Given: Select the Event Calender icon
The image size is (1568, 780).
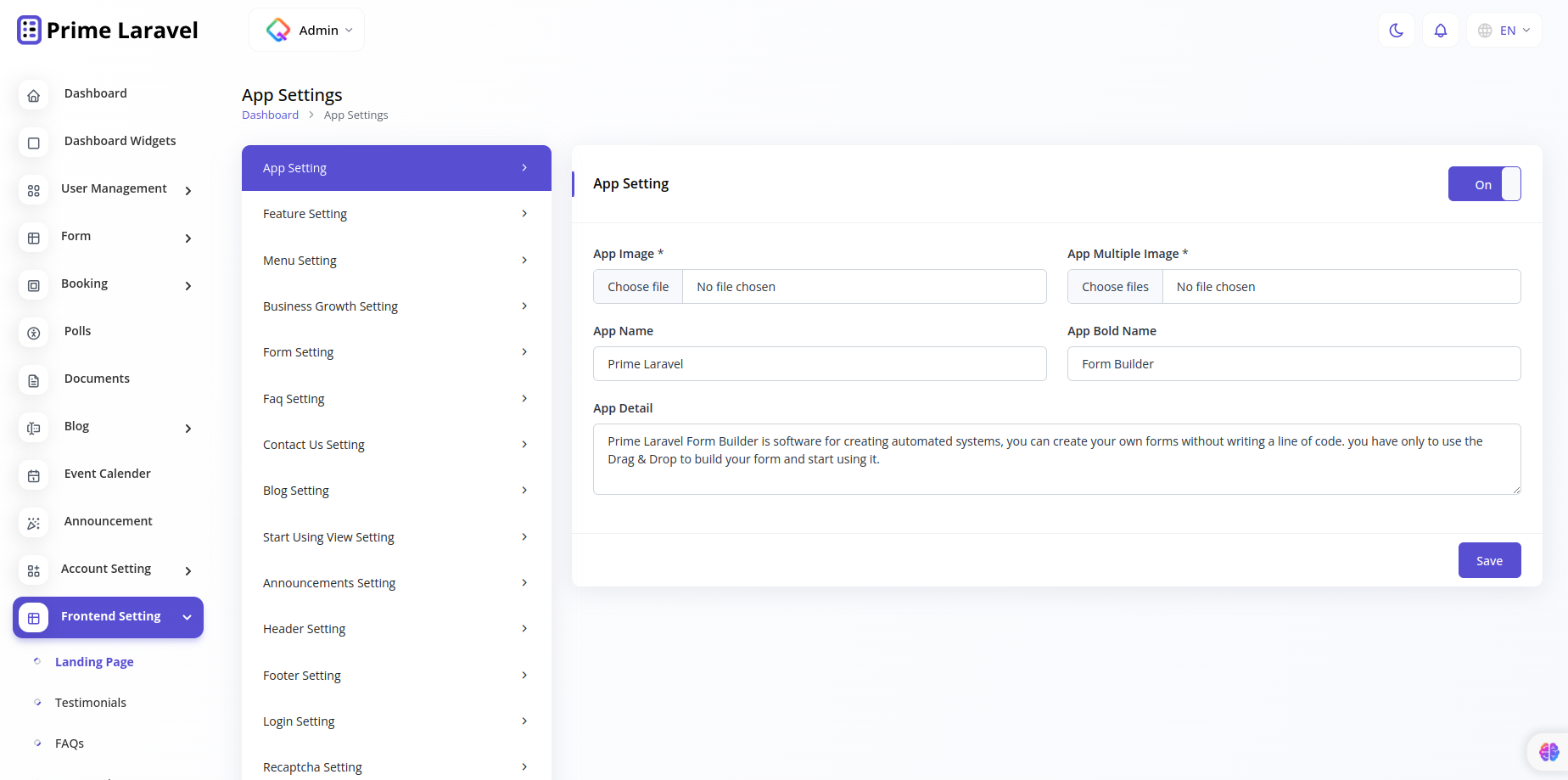Looking at the screenshot, I should 33,475.
